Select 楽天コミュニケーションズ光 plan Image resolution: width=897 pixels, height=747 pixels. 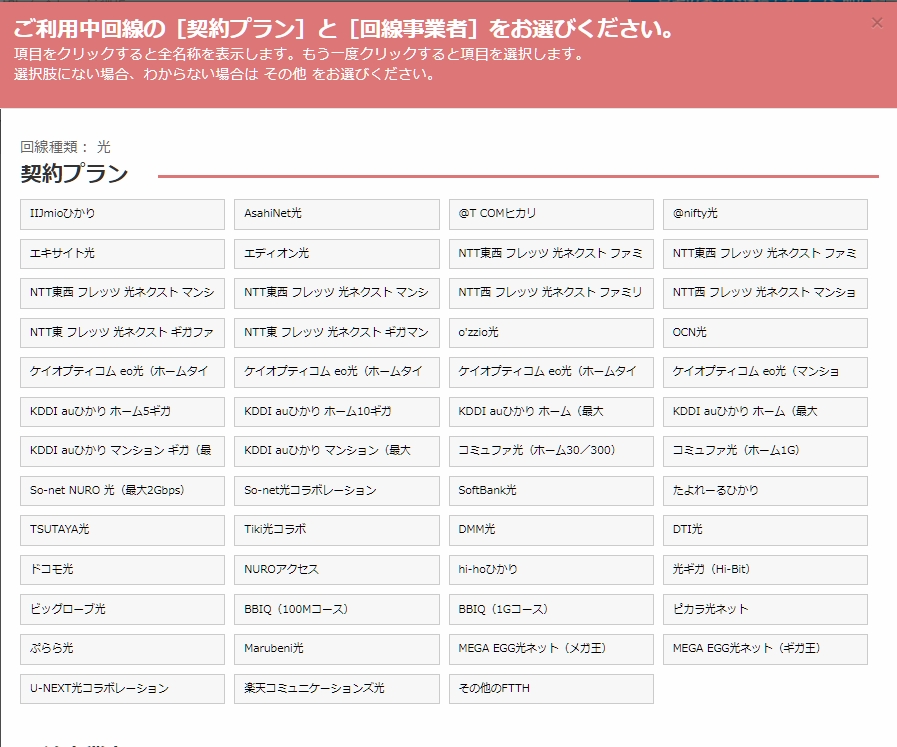[336, 689]
